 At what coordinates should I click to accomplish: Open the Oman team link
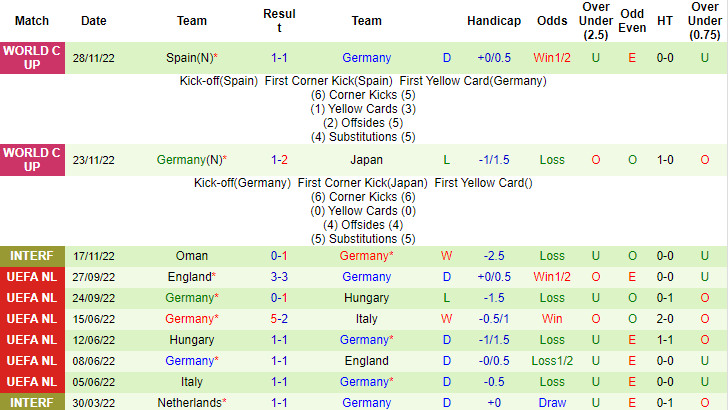point(192,256)
